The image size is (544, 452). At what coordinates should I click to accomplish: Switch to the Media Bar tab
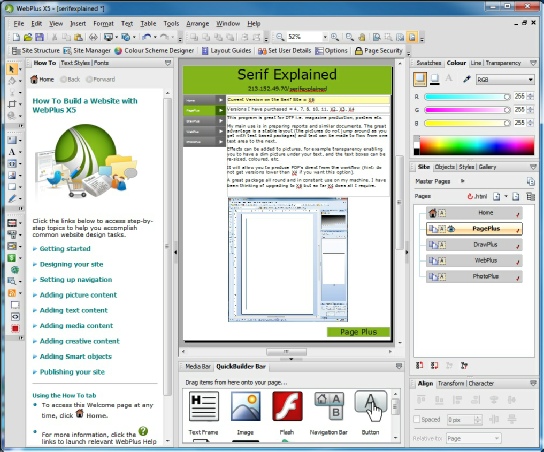point(198,366)
